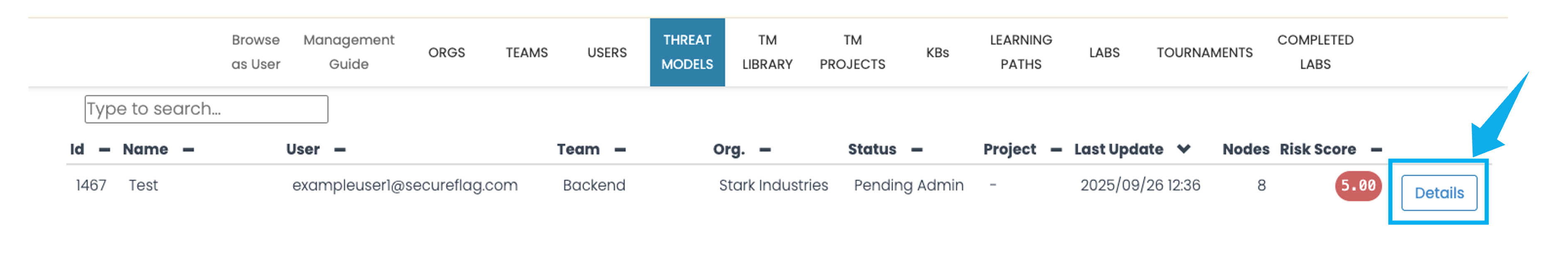
Task: Select the Completed Labs tab
Action: click(1315, 52)
